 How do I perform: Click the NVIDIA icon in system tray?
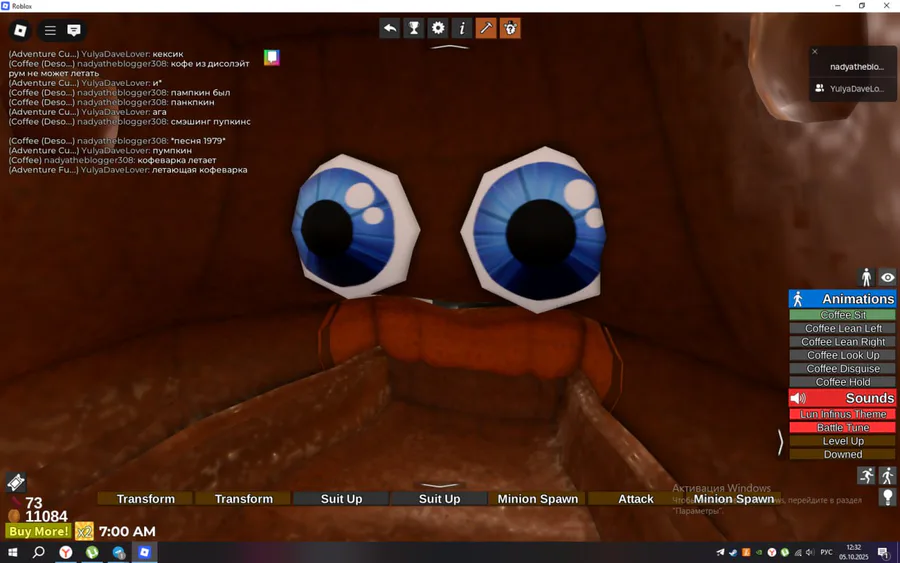759,552
